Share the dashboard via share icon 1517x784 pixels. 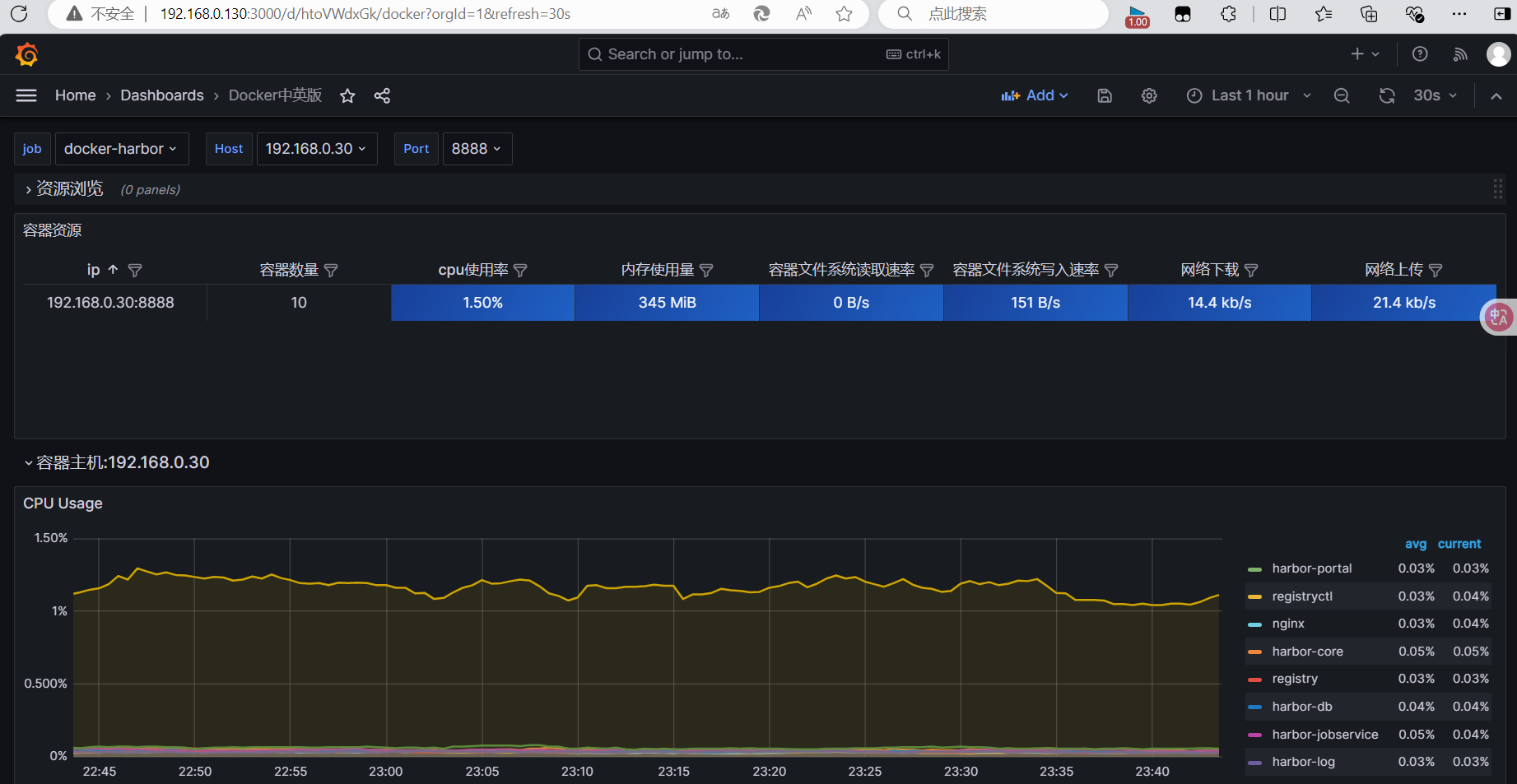coord(382,95)
